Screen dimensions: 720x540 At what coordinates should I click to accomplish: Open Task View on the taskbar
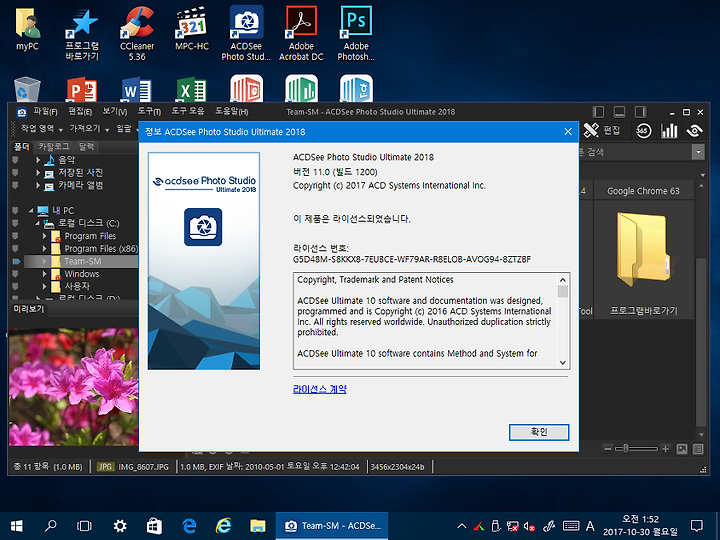[x=84, y=526]
